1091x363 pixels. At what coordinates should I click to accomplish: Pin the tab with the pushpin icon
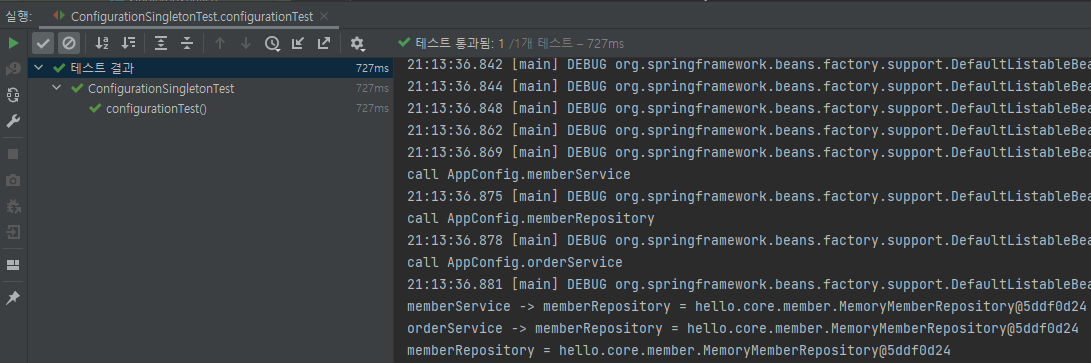click(13, 298)
